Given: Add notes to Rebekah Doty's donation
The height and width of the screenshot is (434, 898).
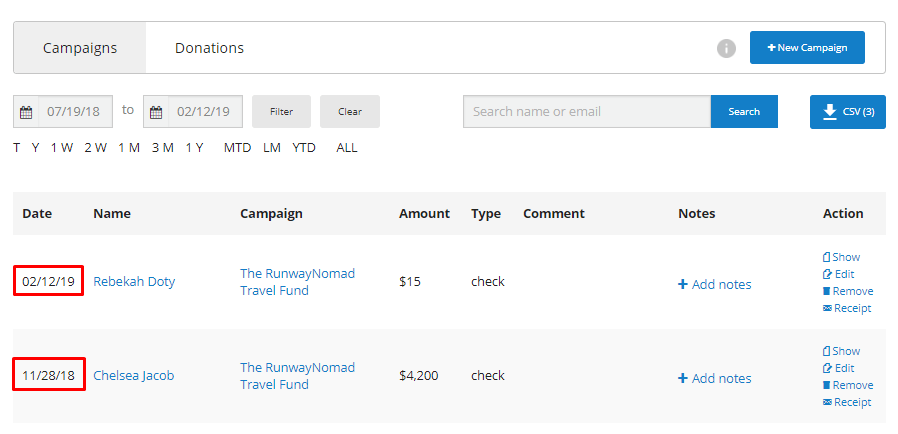Looking at the screenshot, I should 714,284.
